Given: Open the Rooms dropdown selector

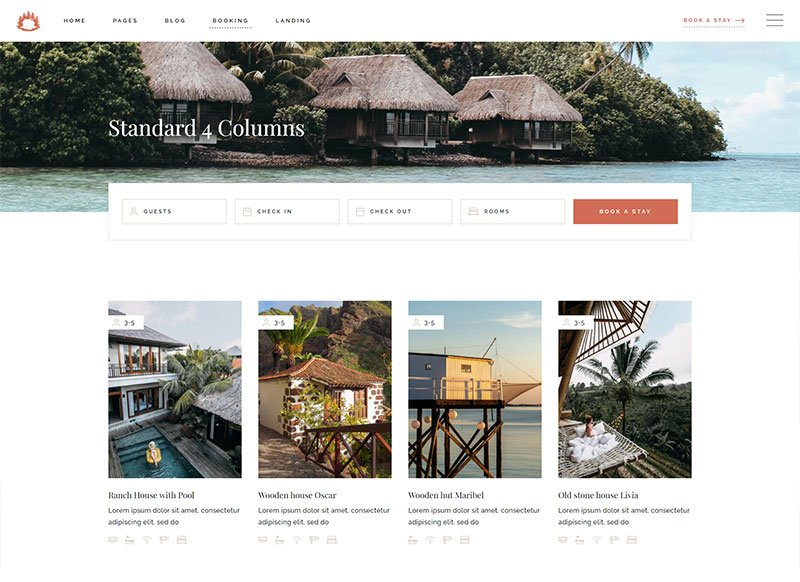Looking at the screenshot, I should [x=512, y=211].
